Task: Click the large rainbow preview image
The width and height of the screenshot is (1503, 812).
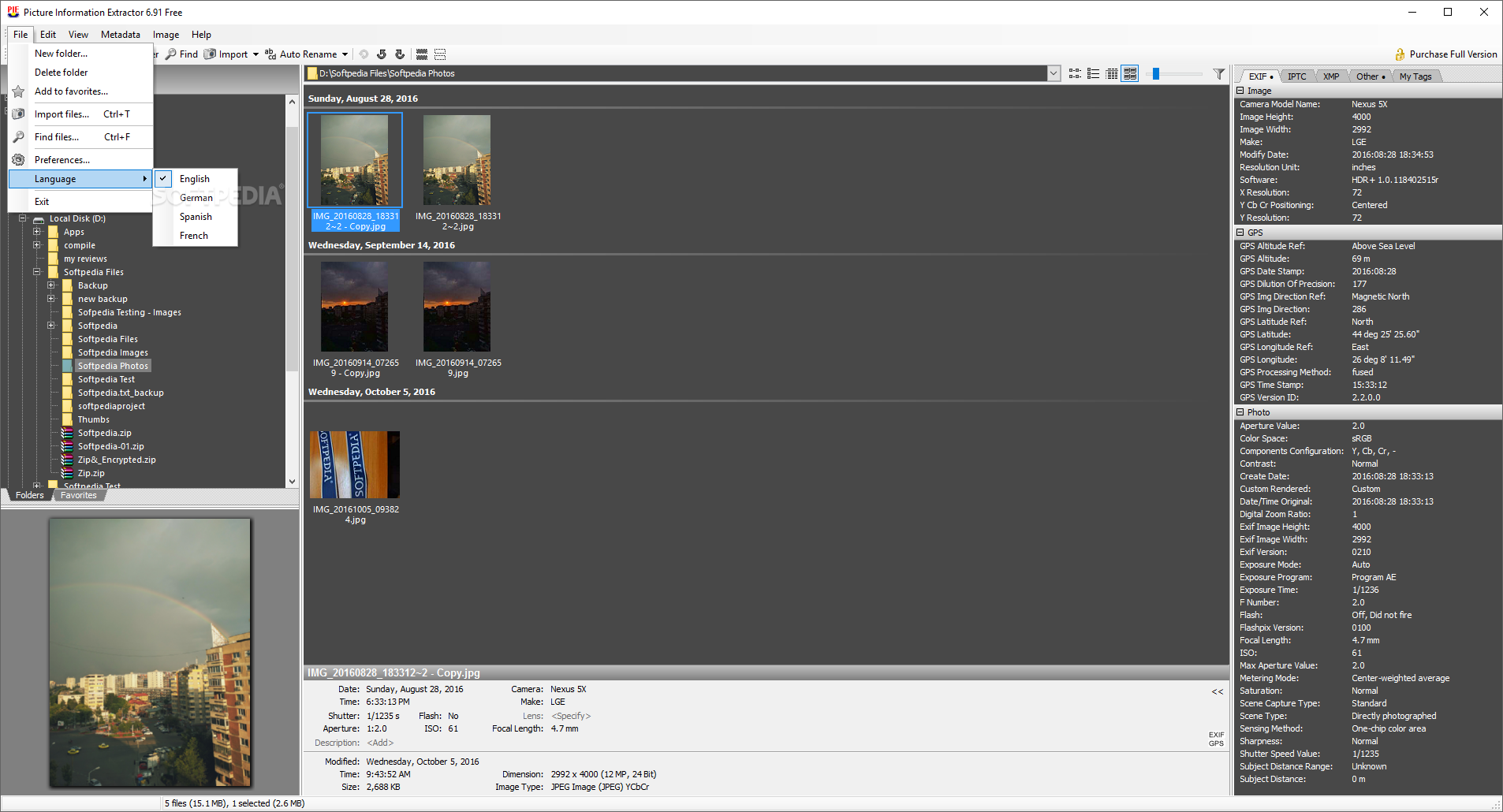Action: point(150,652)
